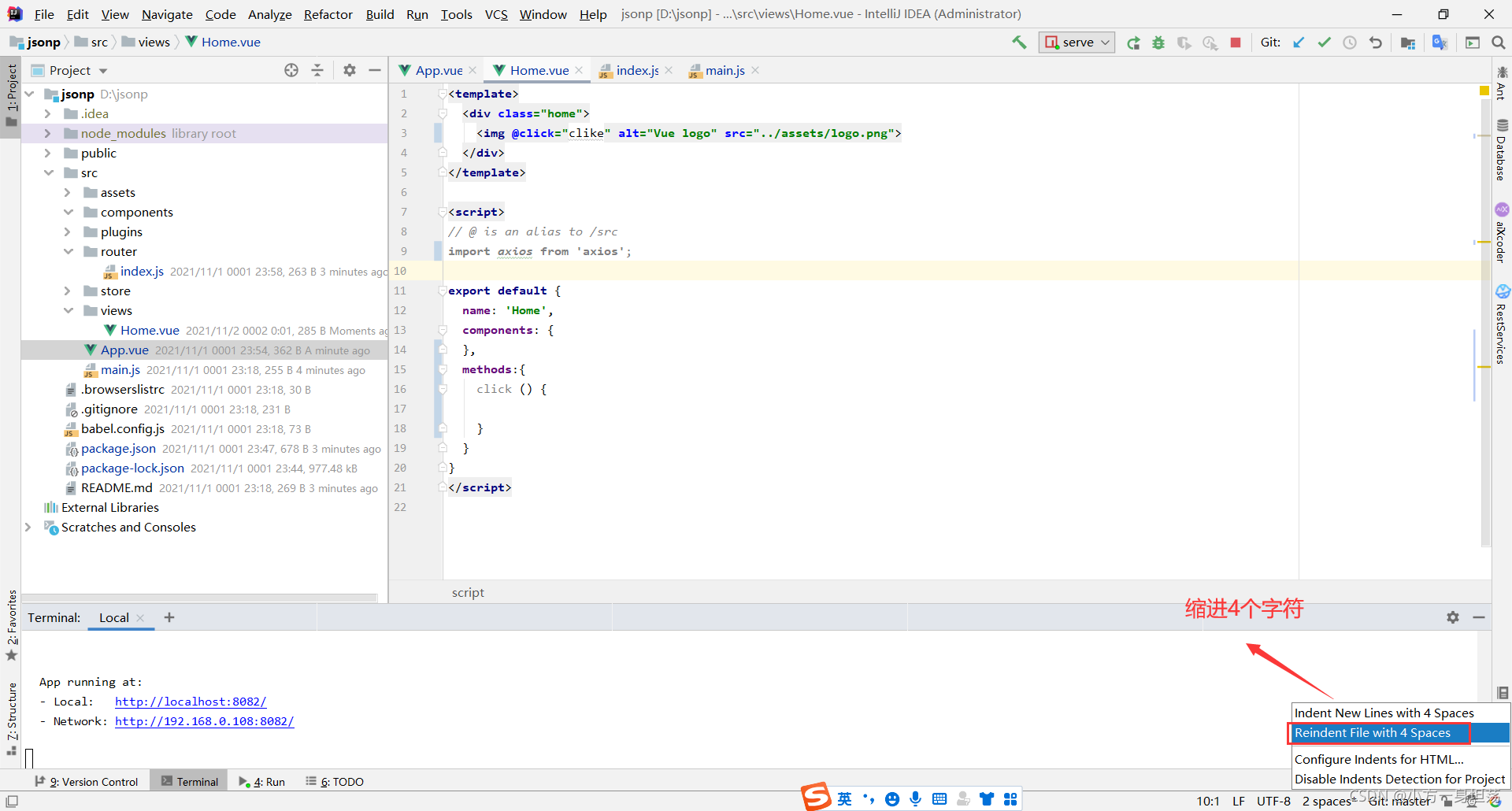Open the Refactor menu
The height and width of the screenshot is (811, 1512).
pyautogui.click(x=328, y=14)
